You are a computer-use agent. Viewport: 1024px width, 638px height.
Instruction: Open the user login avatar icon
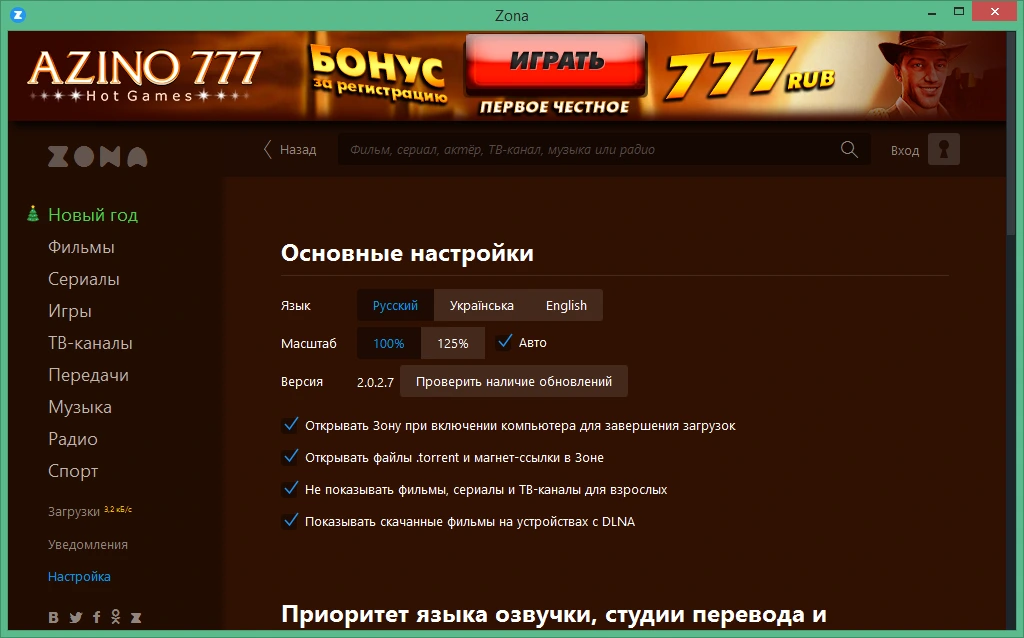pyautogui.click(x=944, y=150)
